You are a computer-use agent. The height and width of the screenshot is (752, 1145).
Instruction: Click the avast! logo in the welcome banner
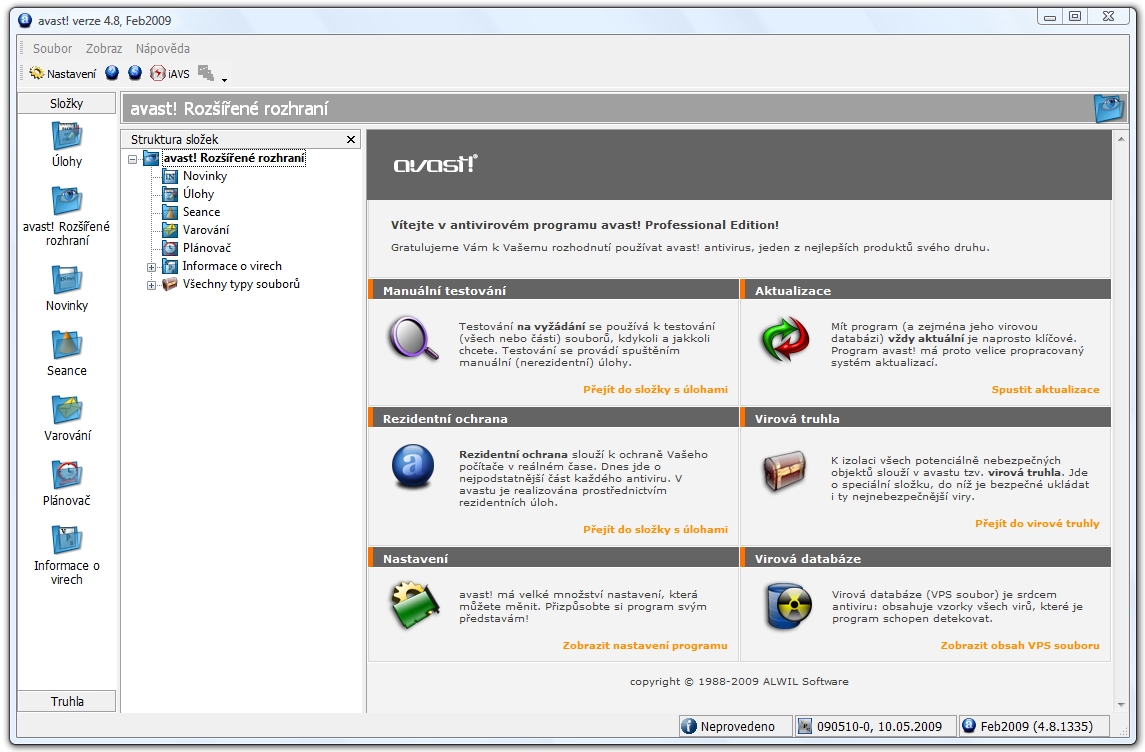pos(435,164)
